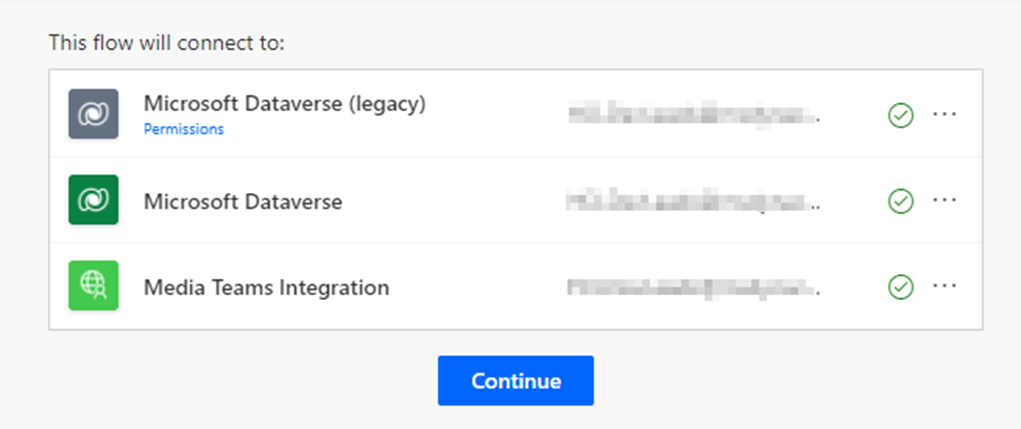The image size is (1021, 429).
Task: Click the green Microsoft Dataverse connector icon
Action: coord(93,200)
